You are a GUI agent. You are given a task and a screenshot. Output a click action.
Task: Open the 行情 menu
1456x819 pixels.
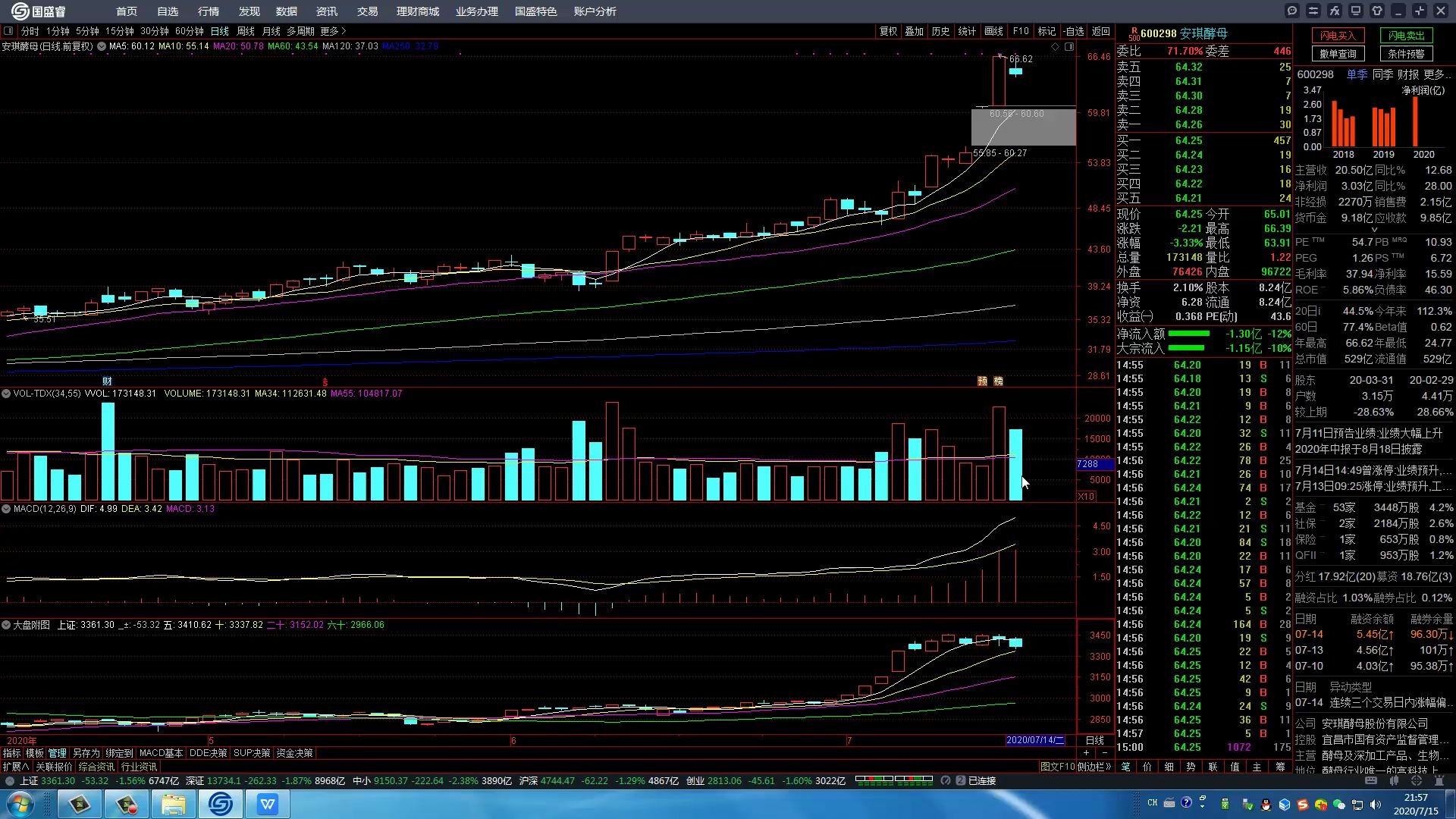pos(209,11)
